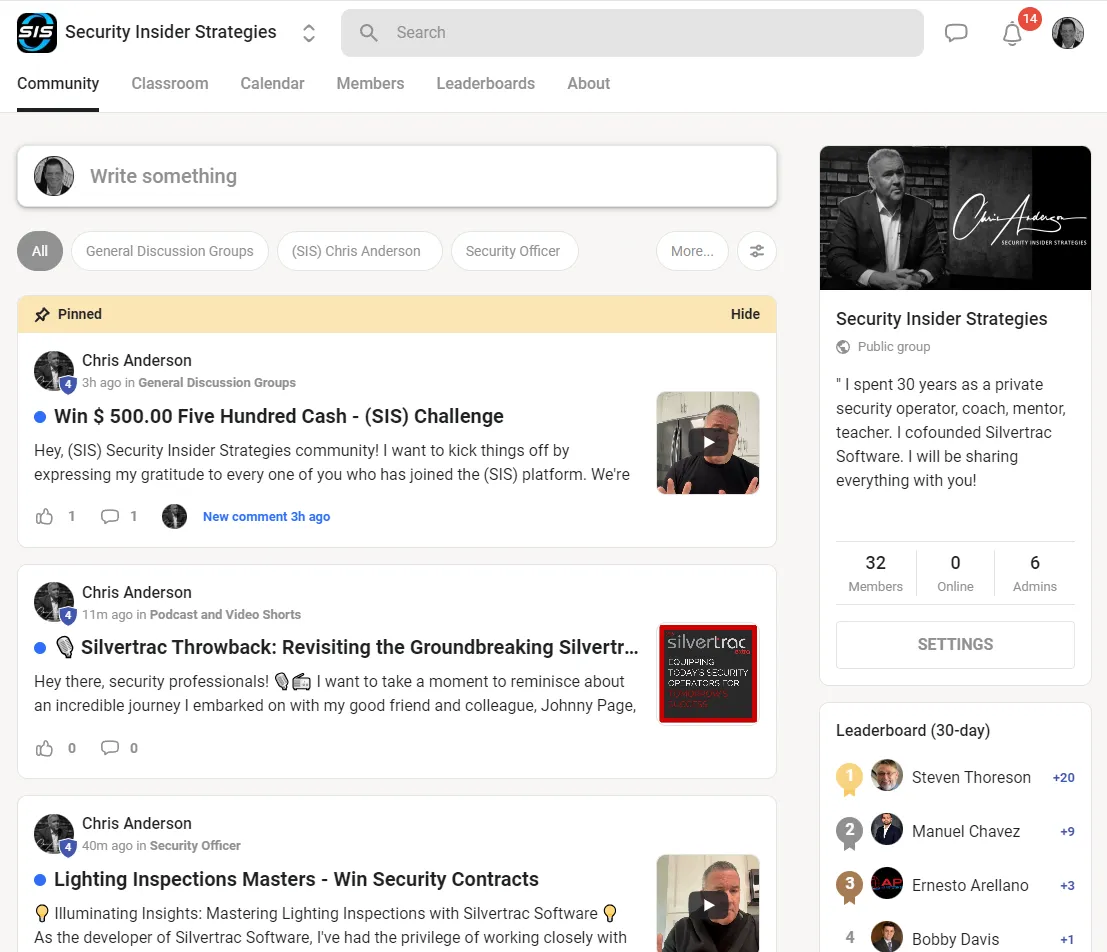This screenshot has width=1107, height=952.
Task: Click the SIS group logo icon
Action: (x=37, y=32)
